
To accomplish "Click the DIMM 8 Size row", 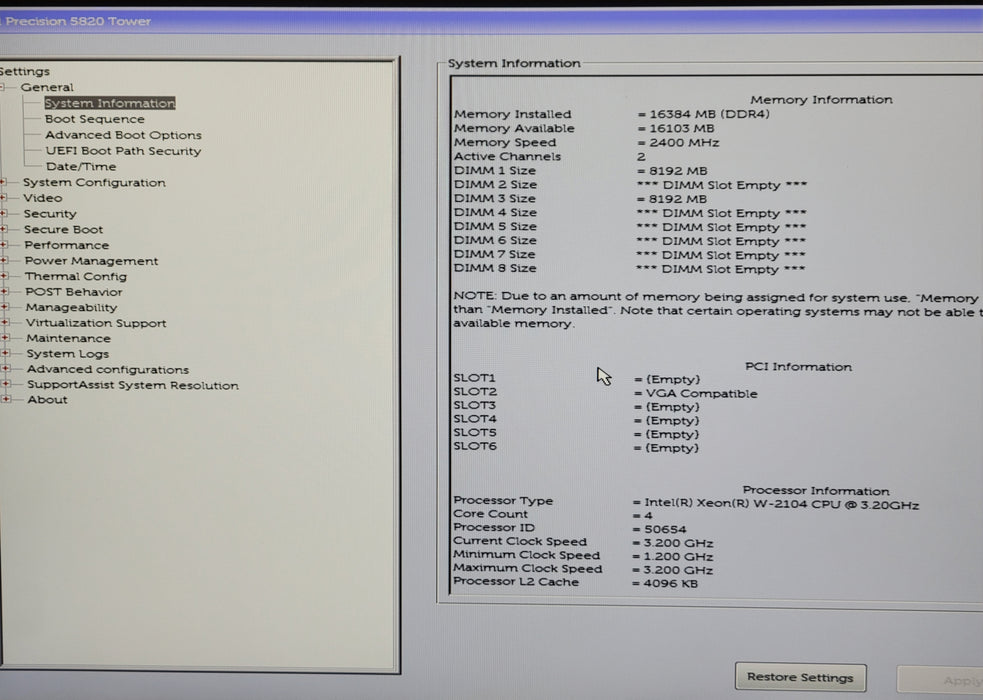I will [x=629, y=269].
